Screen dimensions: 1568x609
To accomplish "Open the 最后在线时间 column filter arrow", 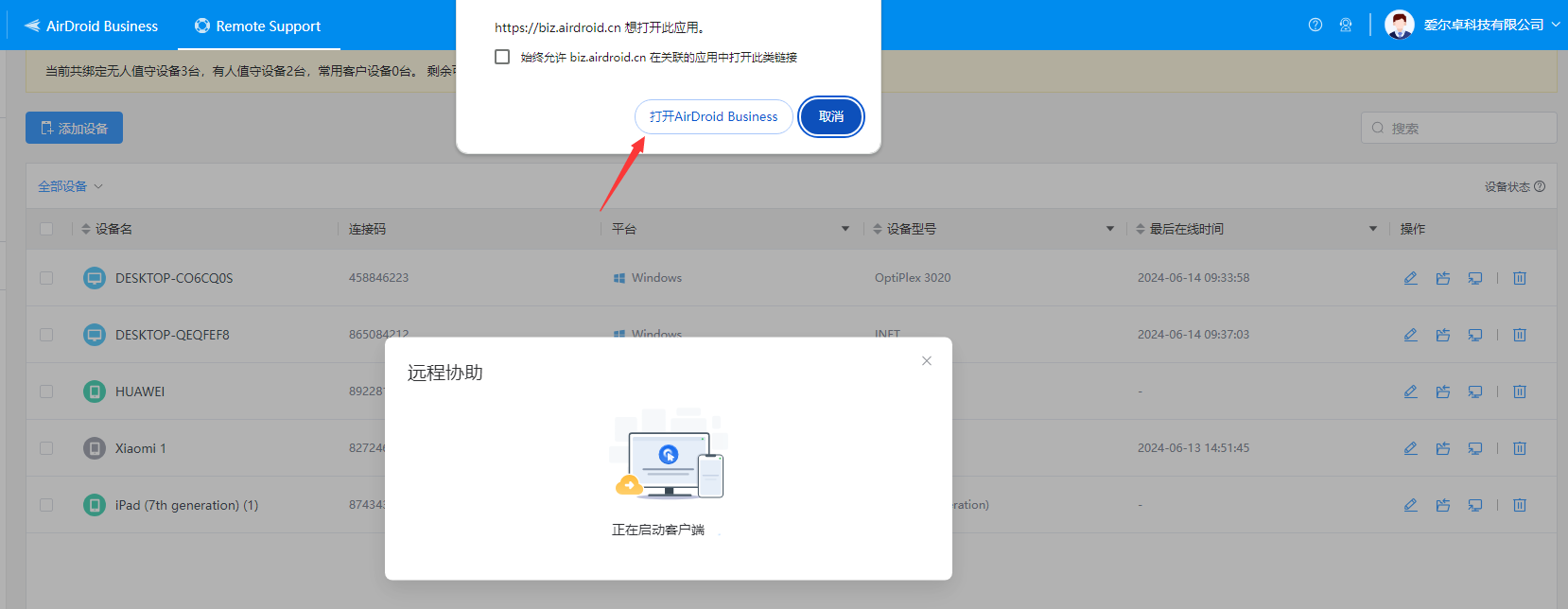I will point(1373,229).
